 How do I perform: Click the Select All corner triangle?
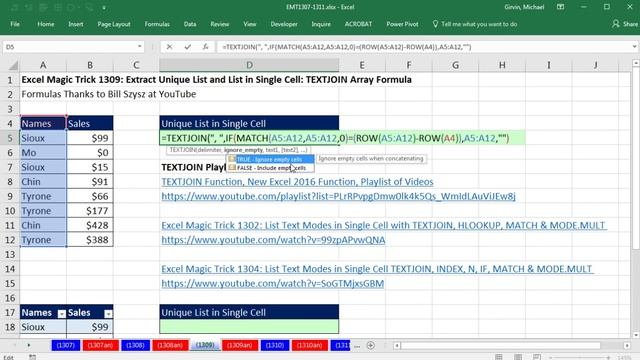pyautogui.click(x=13, y=65)
